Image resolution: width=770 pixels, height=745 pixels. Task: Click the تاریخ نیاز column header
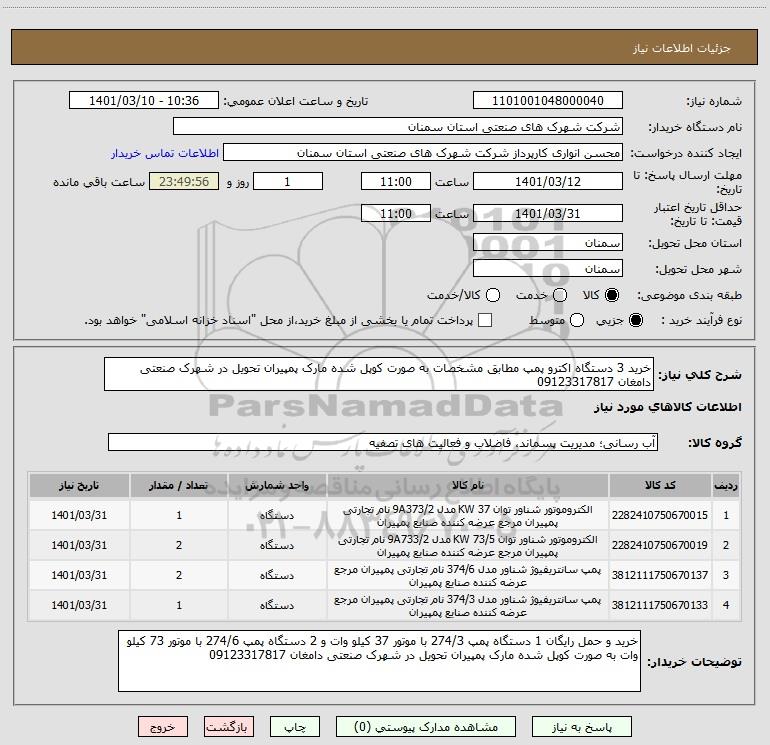(x=79, y=485)
